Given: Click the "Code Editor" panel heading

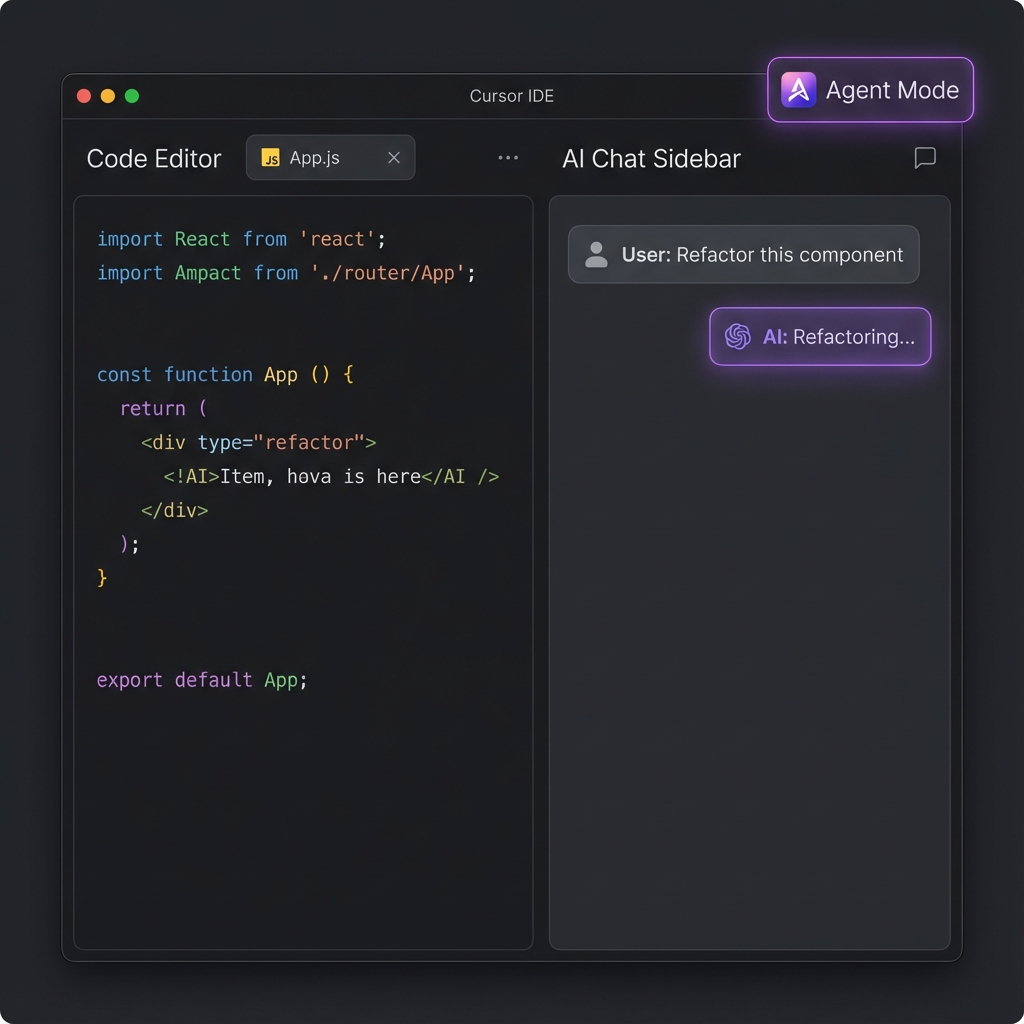Looking at the screenshot, I should (x=154, y=159).
